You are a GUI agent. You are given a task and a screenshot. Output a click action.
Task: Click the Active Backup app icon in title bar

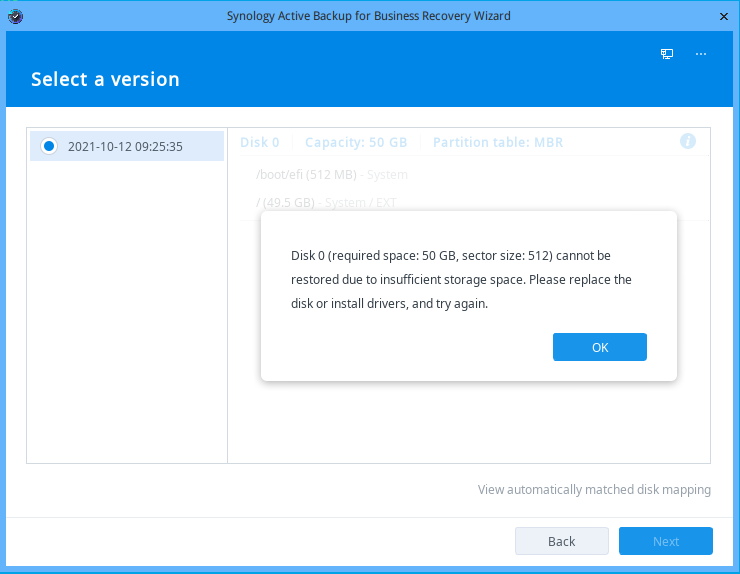pyautogui.click(x=16, y=17)
